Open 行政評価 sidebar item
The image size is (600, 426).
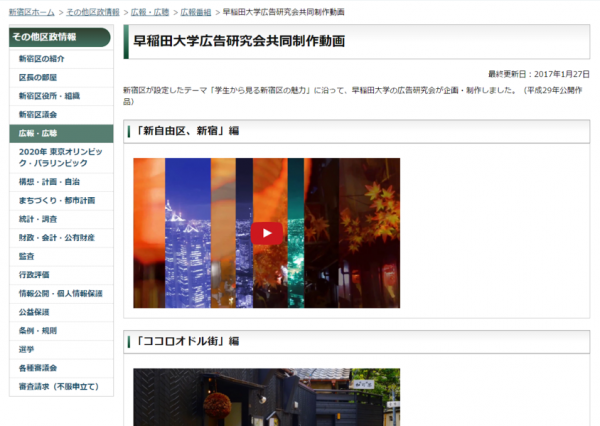(61, 275)
